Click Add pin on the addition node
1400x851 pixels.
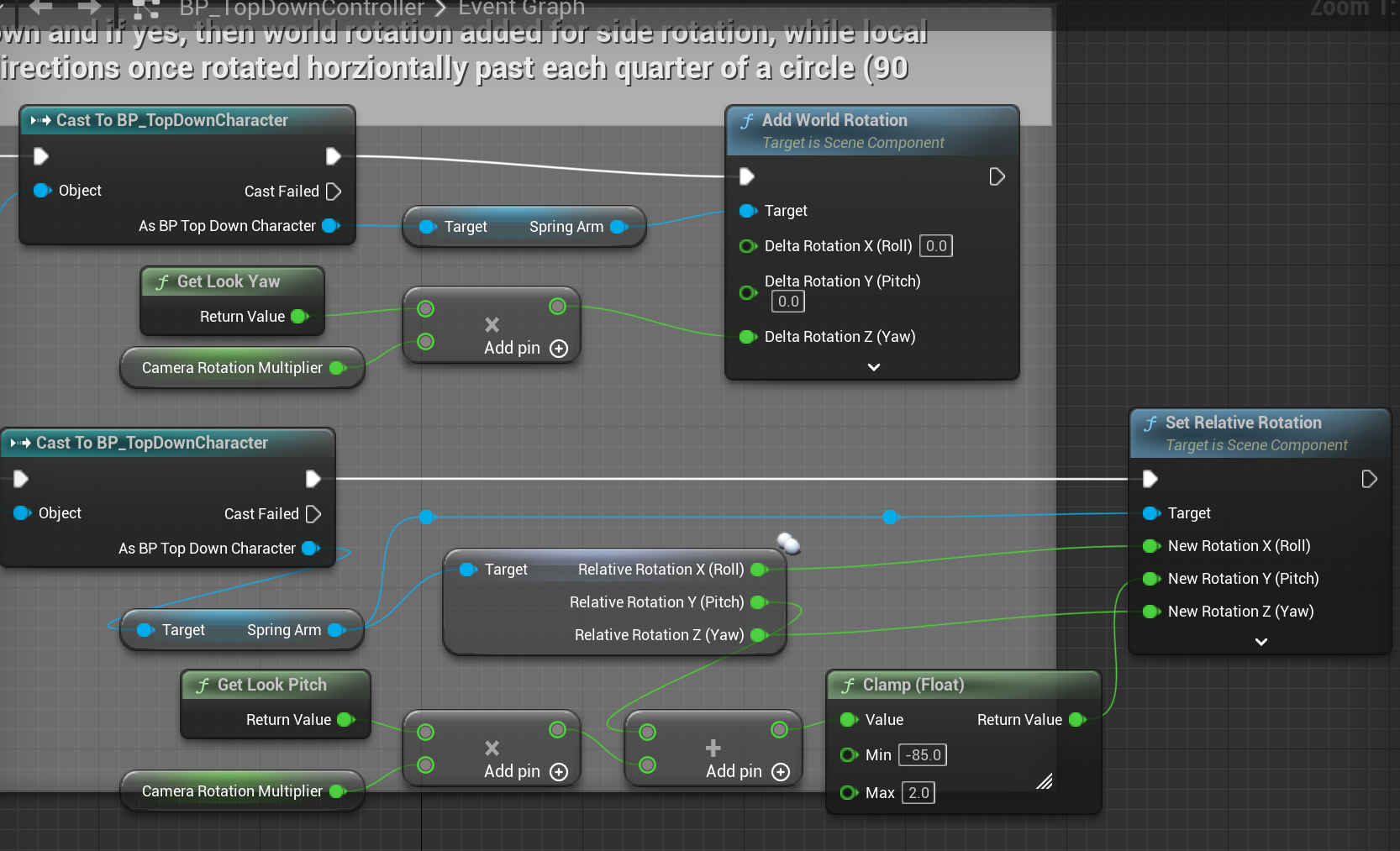click(x=747, y=771)
